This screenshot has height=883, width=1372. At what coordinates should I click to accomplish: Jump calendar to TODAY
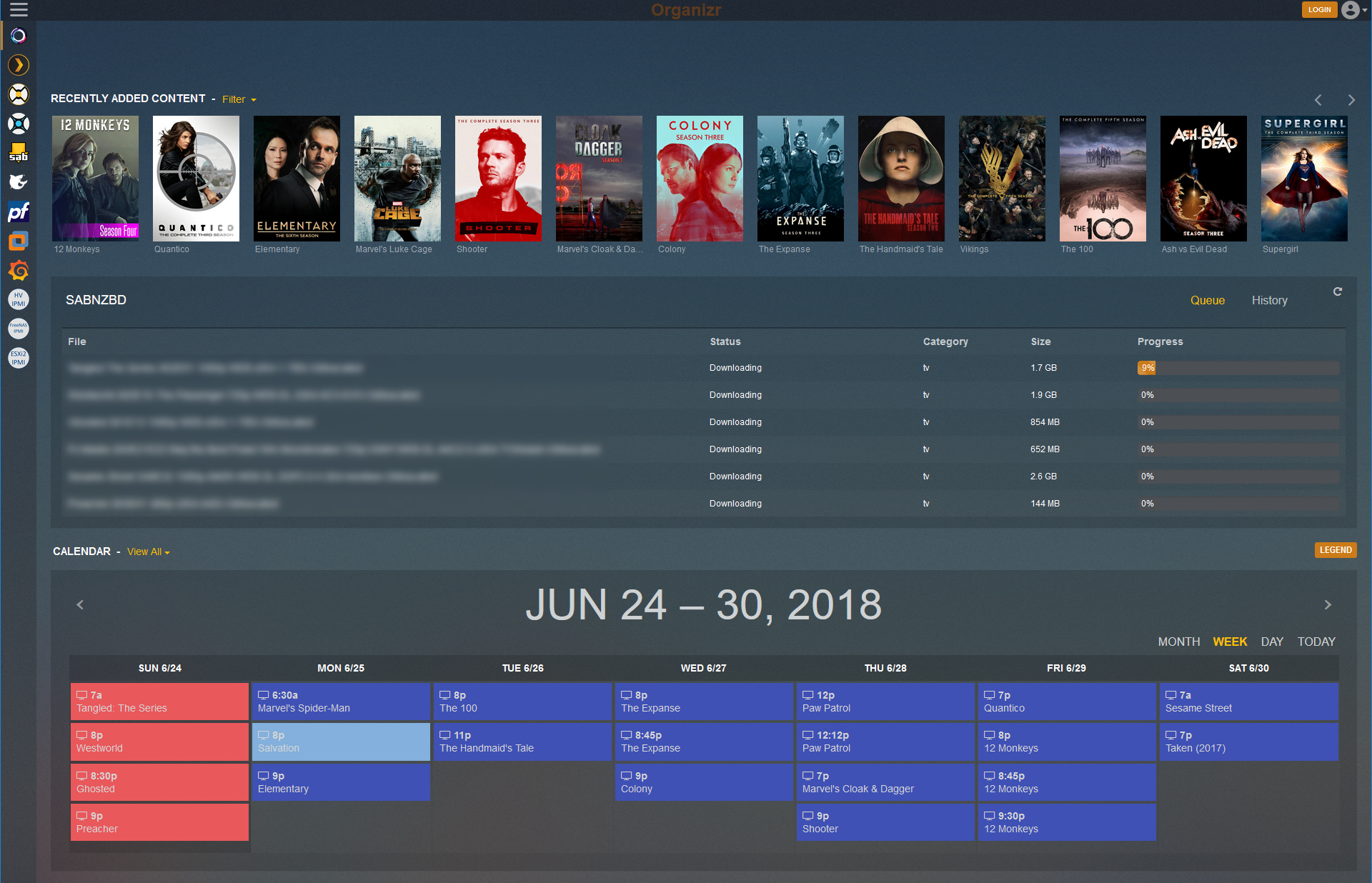[x=1316, y=642]
